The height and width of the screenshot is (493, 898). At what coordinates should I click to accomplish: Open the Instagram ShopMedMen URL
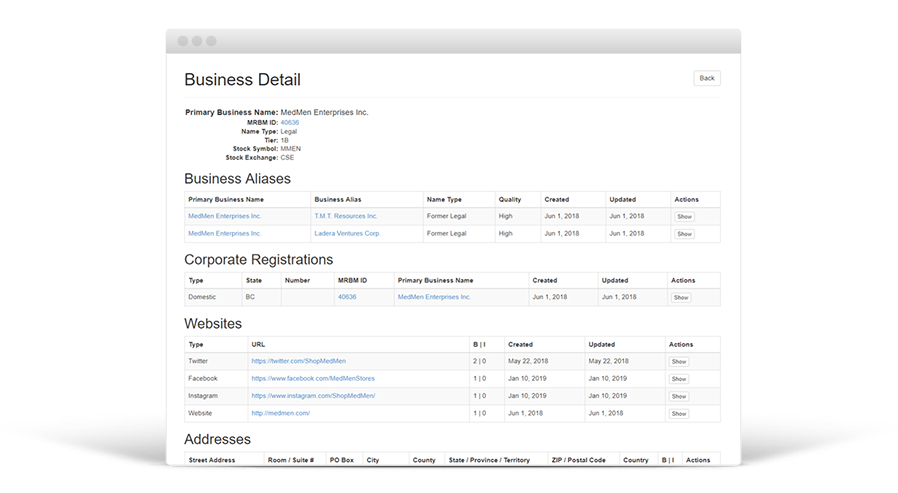313,396
